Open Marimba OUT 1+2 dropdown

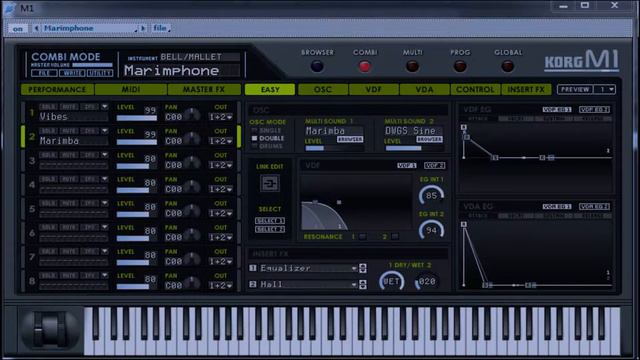coord(220,141)
